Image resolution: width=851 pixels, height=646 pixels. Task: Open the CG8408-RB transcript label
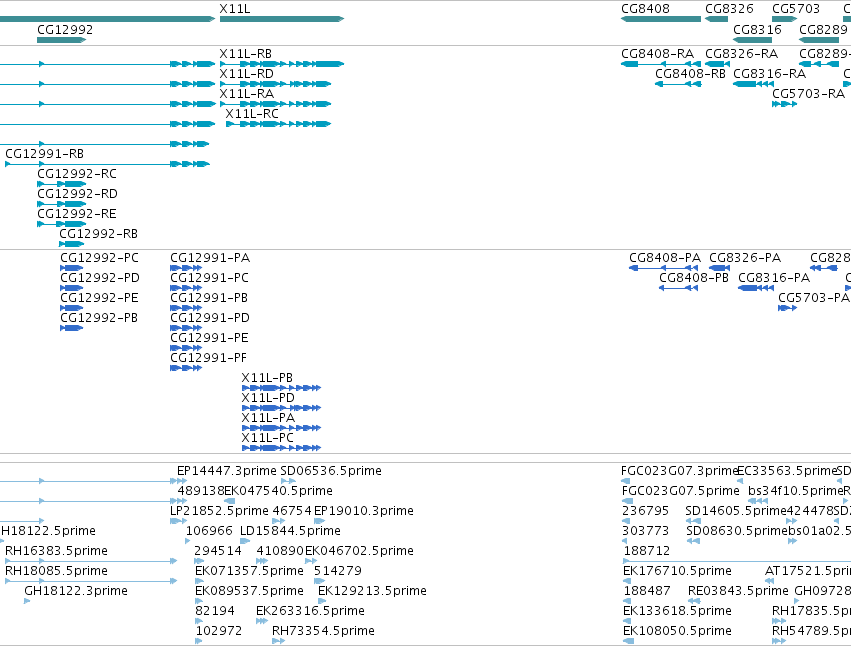(690, 74)
